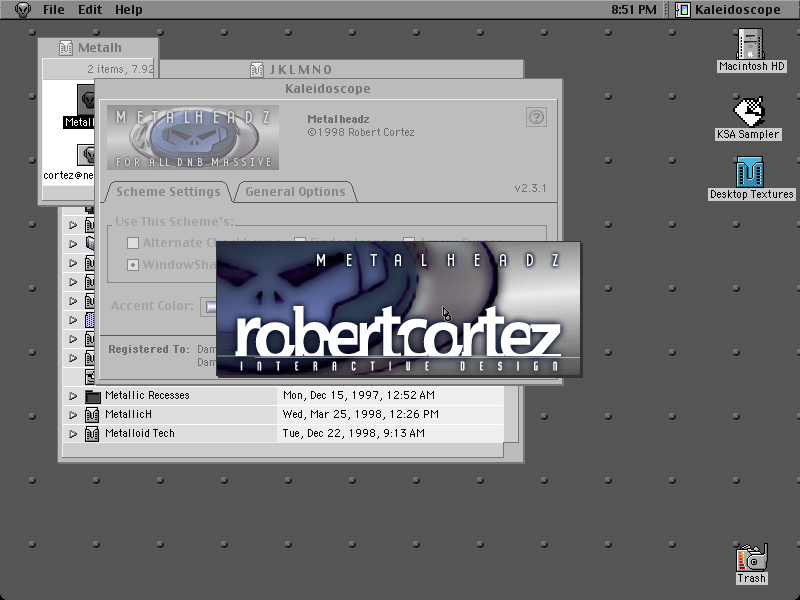Select the Trash icon on the desktop
Viewport: 800px width, 600px height.
click(752, 558)
